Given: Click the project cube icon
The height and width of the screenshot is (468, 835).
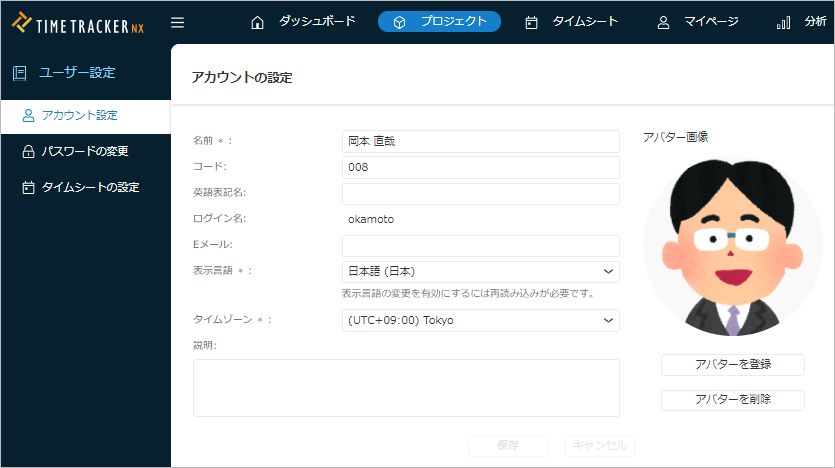Looking at the screenshot, I should 400,22.
